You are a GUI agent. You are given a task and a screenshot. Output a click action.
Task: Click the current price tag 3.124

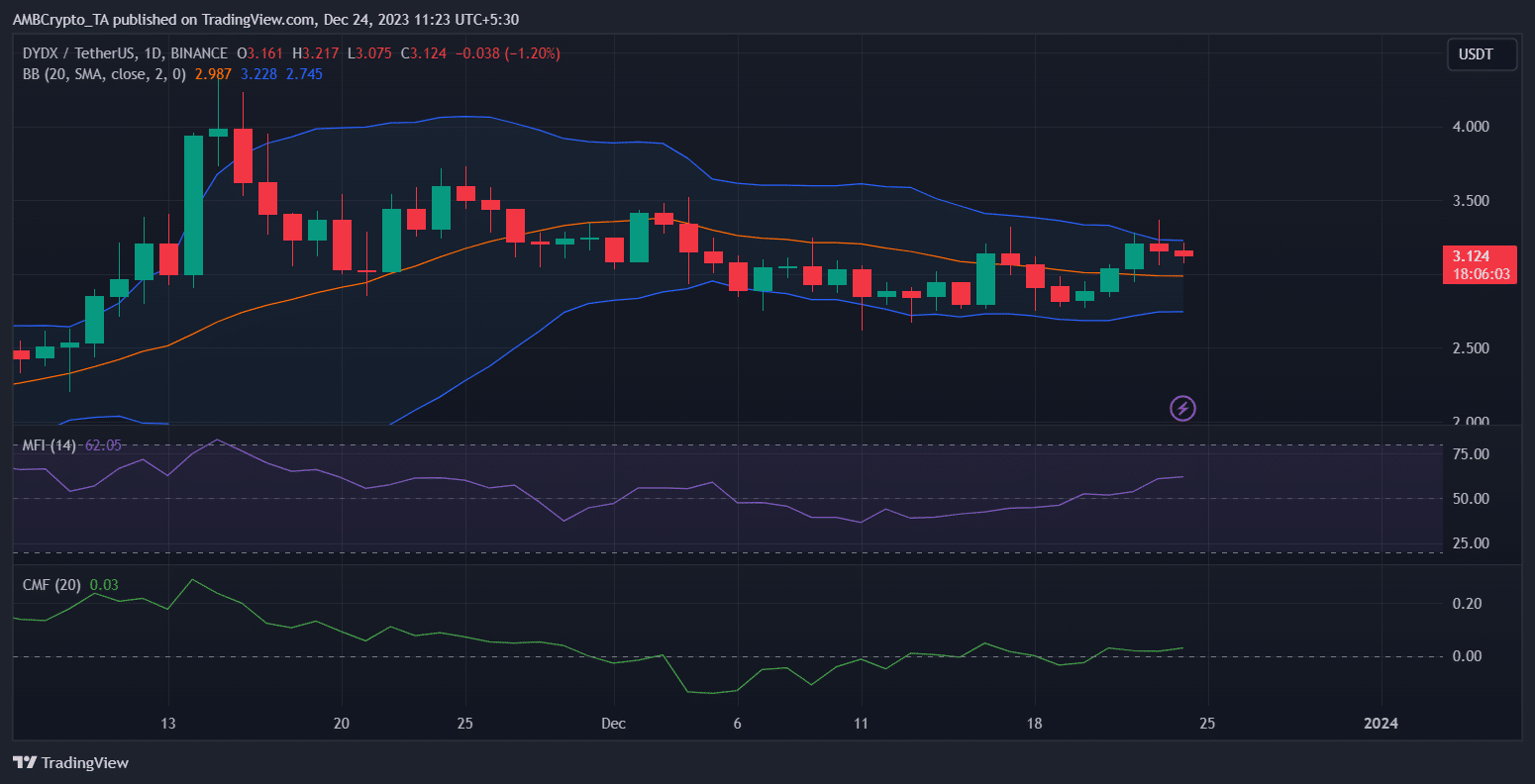pyautogui.click(x=1471, y=256)
